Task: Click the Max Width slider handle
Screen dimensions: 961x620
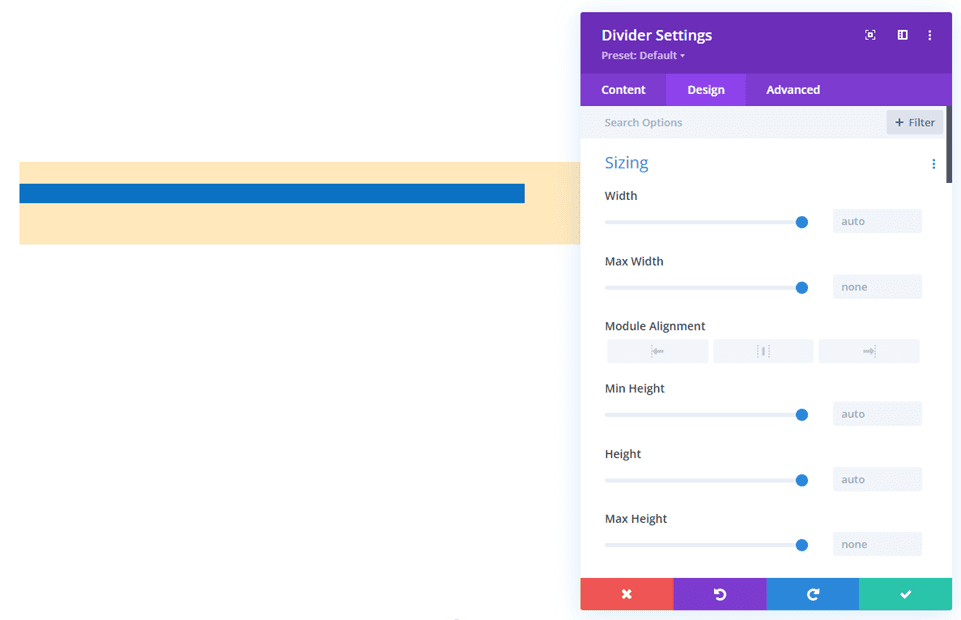Action: pyautogui.click(x=802, y=287)
